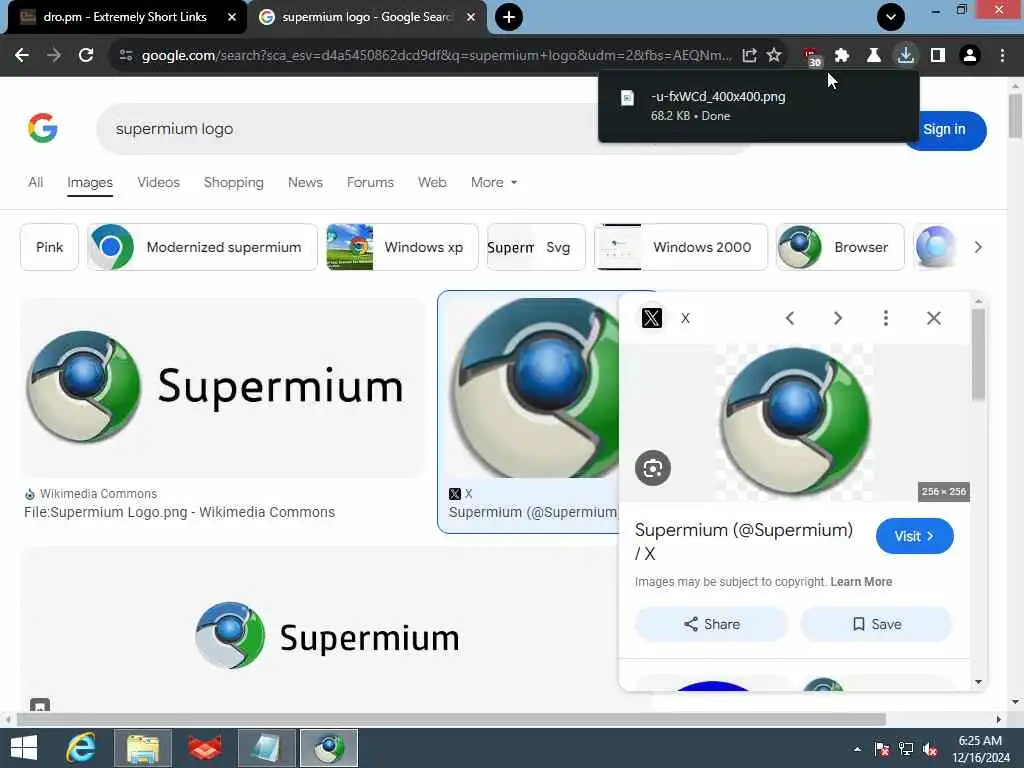Open the tab search dropdown arrow

(891, 17)
